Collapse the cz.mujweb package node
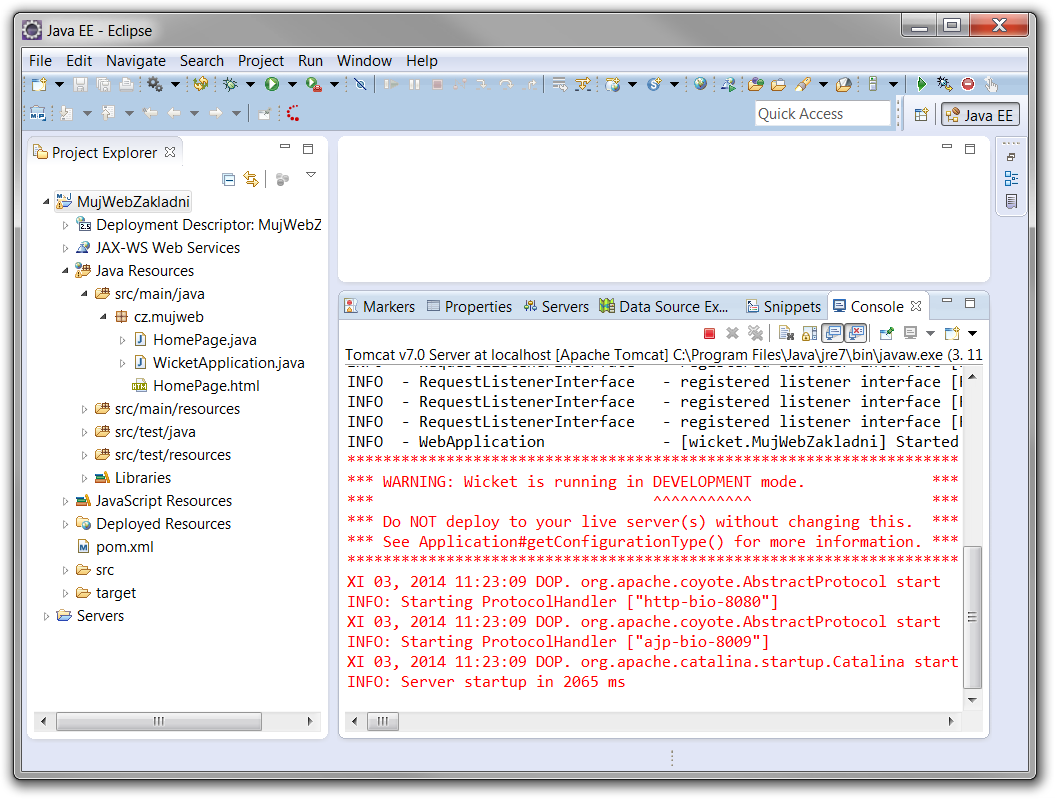Image resolution: width=1055 pixels, height=799 pixels. [104, 317]
